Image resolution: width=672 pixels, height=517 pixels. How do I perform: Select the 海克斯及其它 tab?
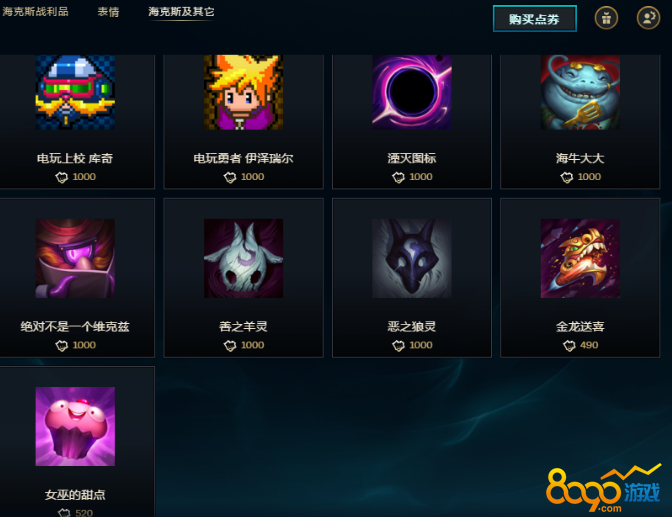181,12
